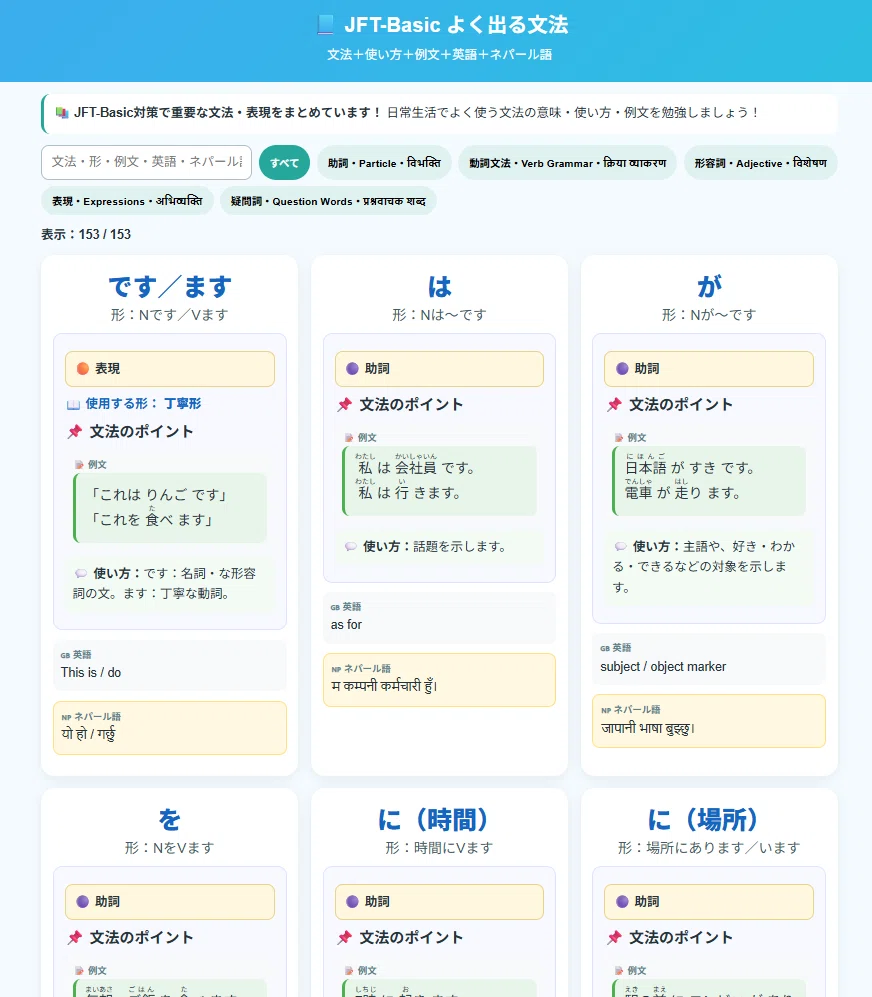Filter by 動詞文法 Verb Grammar category
This screenshot has width=872, height=997.
pyautogui.click(x=567, y=163)
